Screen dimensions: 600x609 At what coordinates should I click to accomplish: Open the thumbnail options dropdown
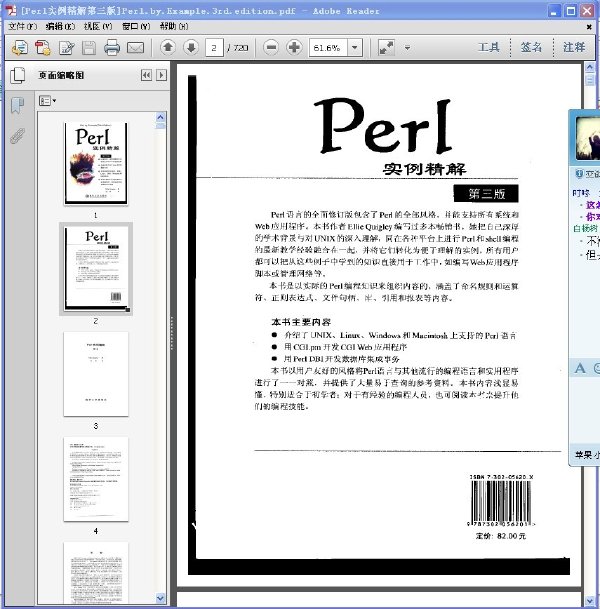point(47,101)
